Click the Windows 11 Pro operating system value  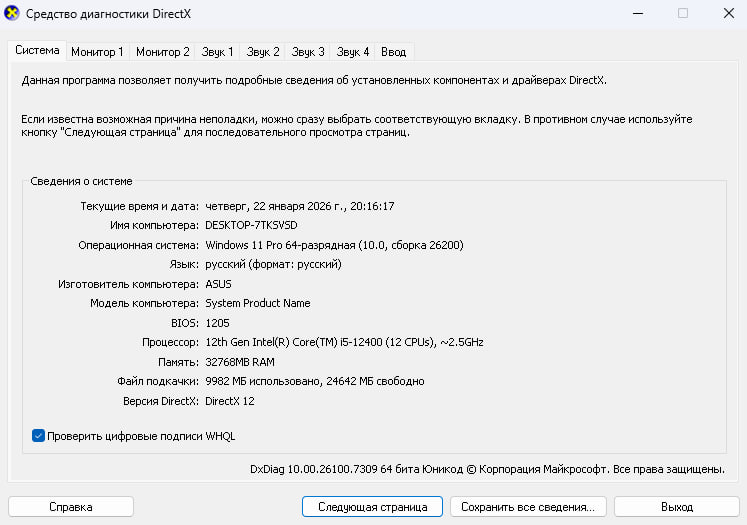[x=334, y=245]
